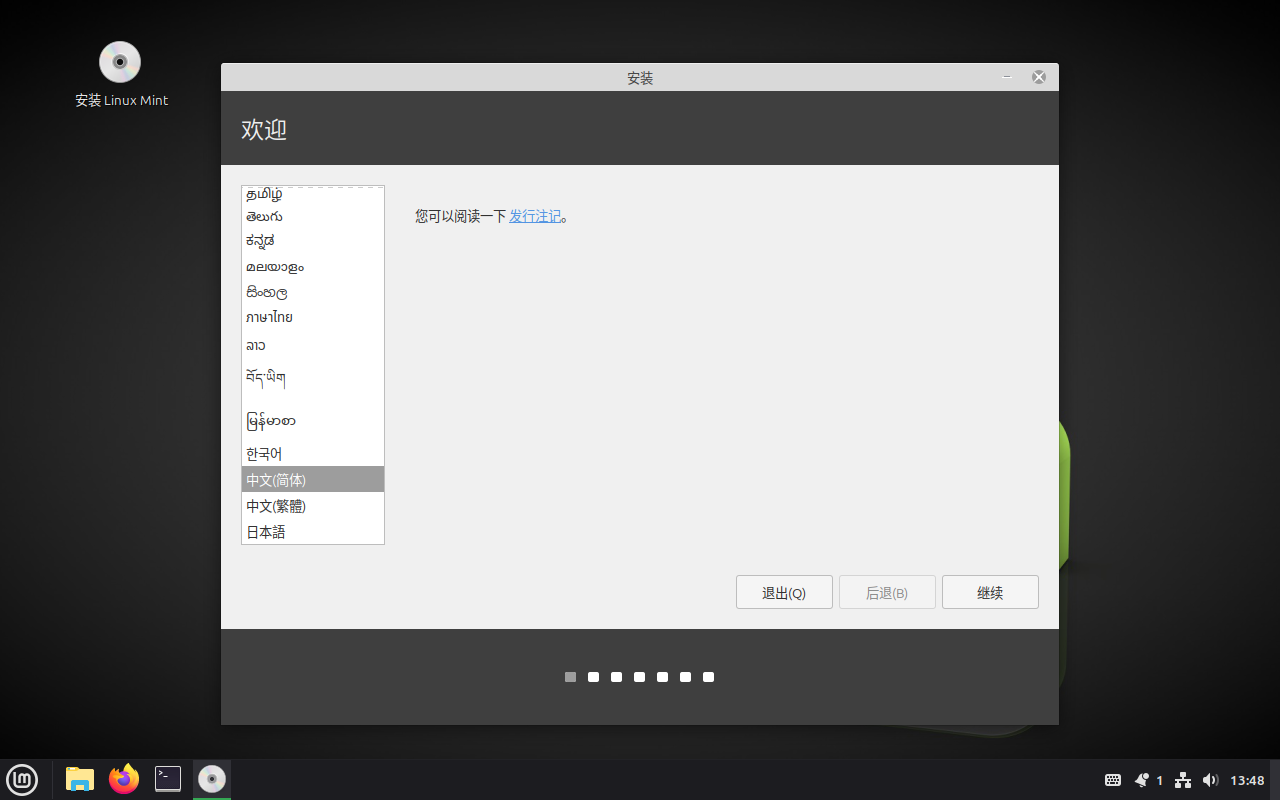The width and height of the screenshot is (1280, 800).
Task: Select 中文(繁體) in the language list
Action: coord(313,506)
